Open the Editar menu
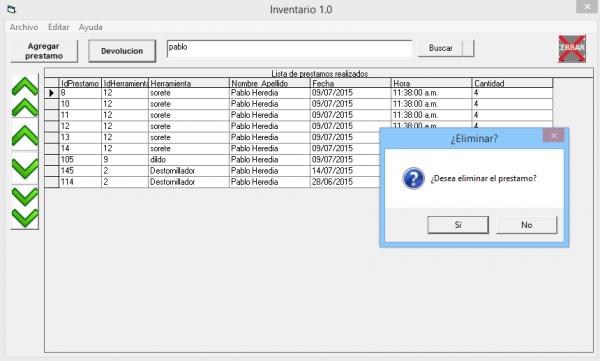Screen dimensions: 600x361 click(x=59, y=27)
